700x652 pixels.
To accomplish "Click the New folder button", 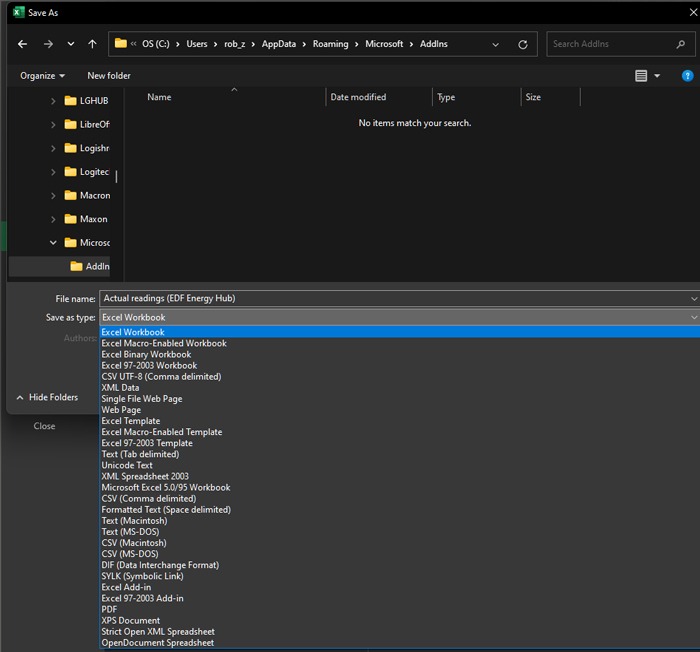I will (x=109, y=76).
